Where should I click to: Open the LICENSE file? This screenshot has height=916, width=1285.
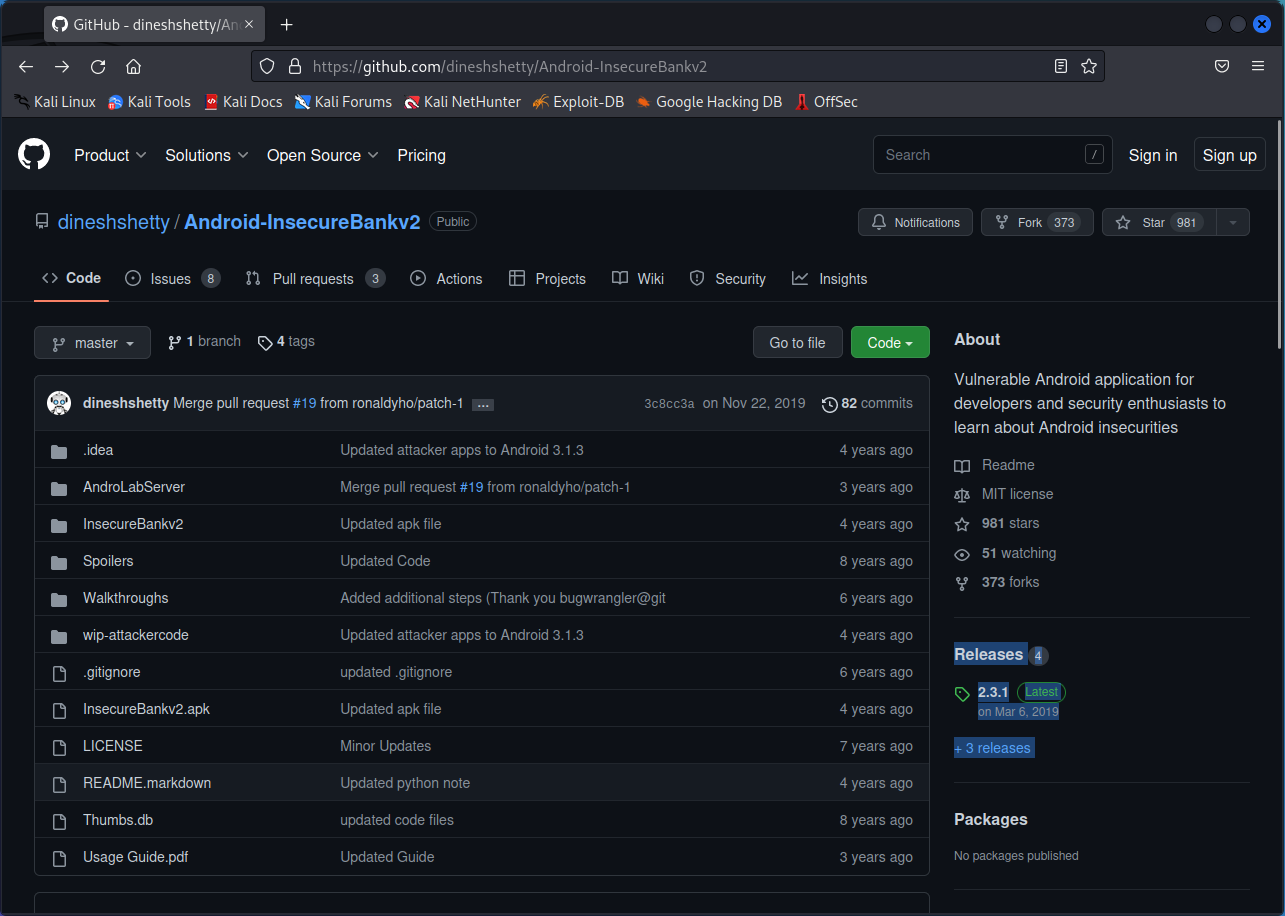tap(113, 746)
